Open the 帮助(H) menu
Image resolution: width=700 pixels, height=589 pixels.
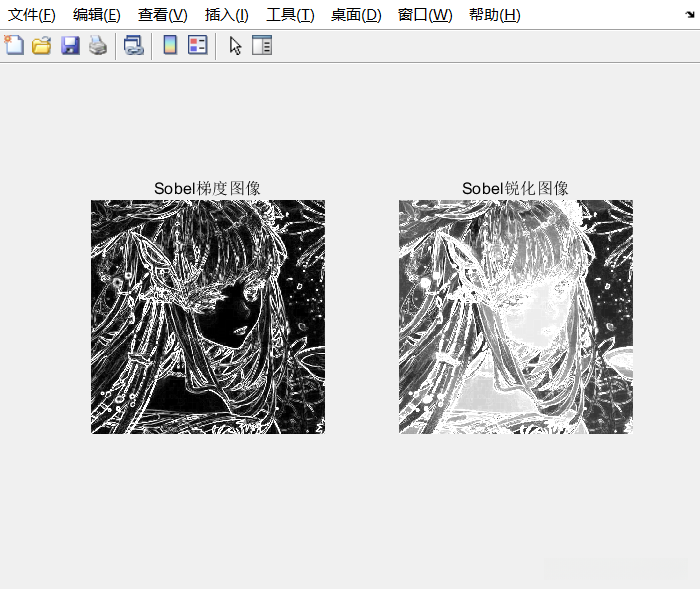coord(495,15)
